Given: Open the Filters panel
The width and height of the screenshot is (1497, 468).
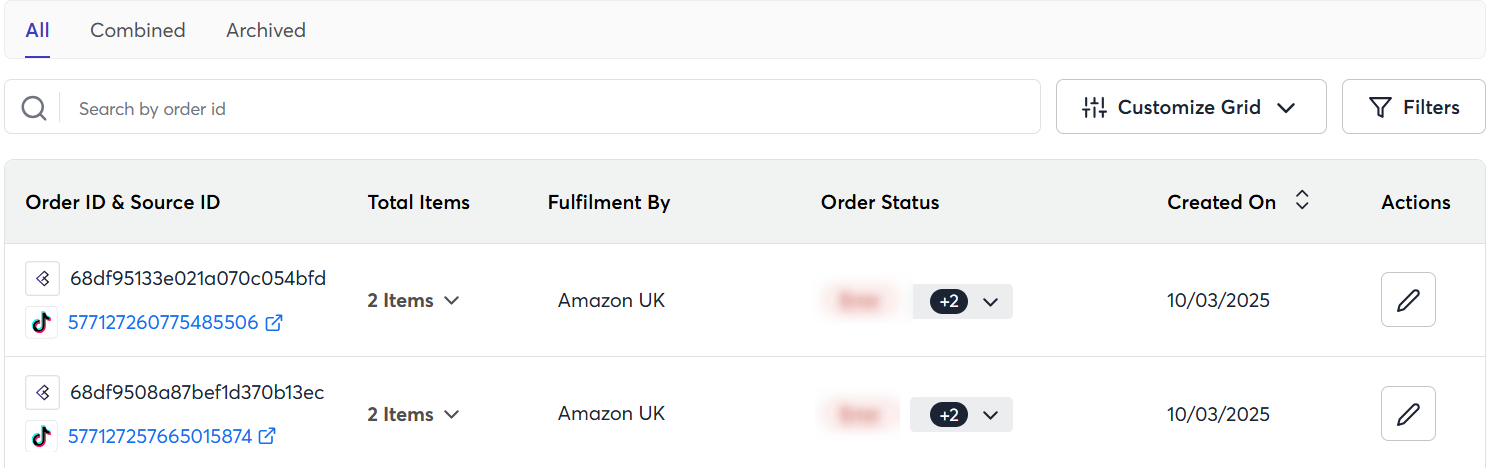Looking at the screenshot, I should click(1413, 107).
